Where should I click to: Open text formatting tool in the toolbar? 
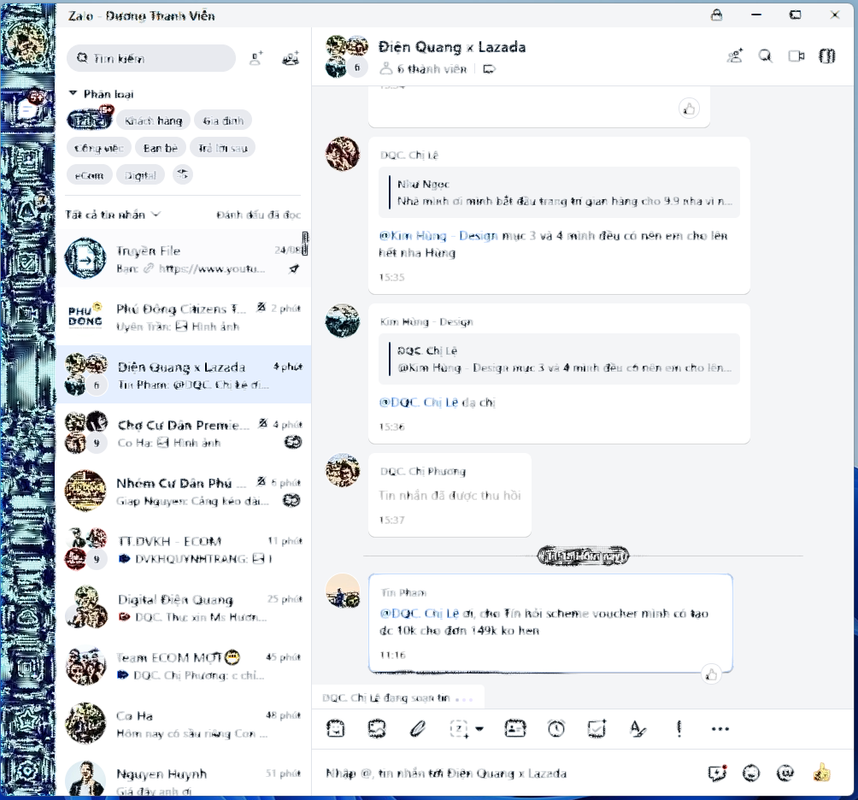(637, 728)
